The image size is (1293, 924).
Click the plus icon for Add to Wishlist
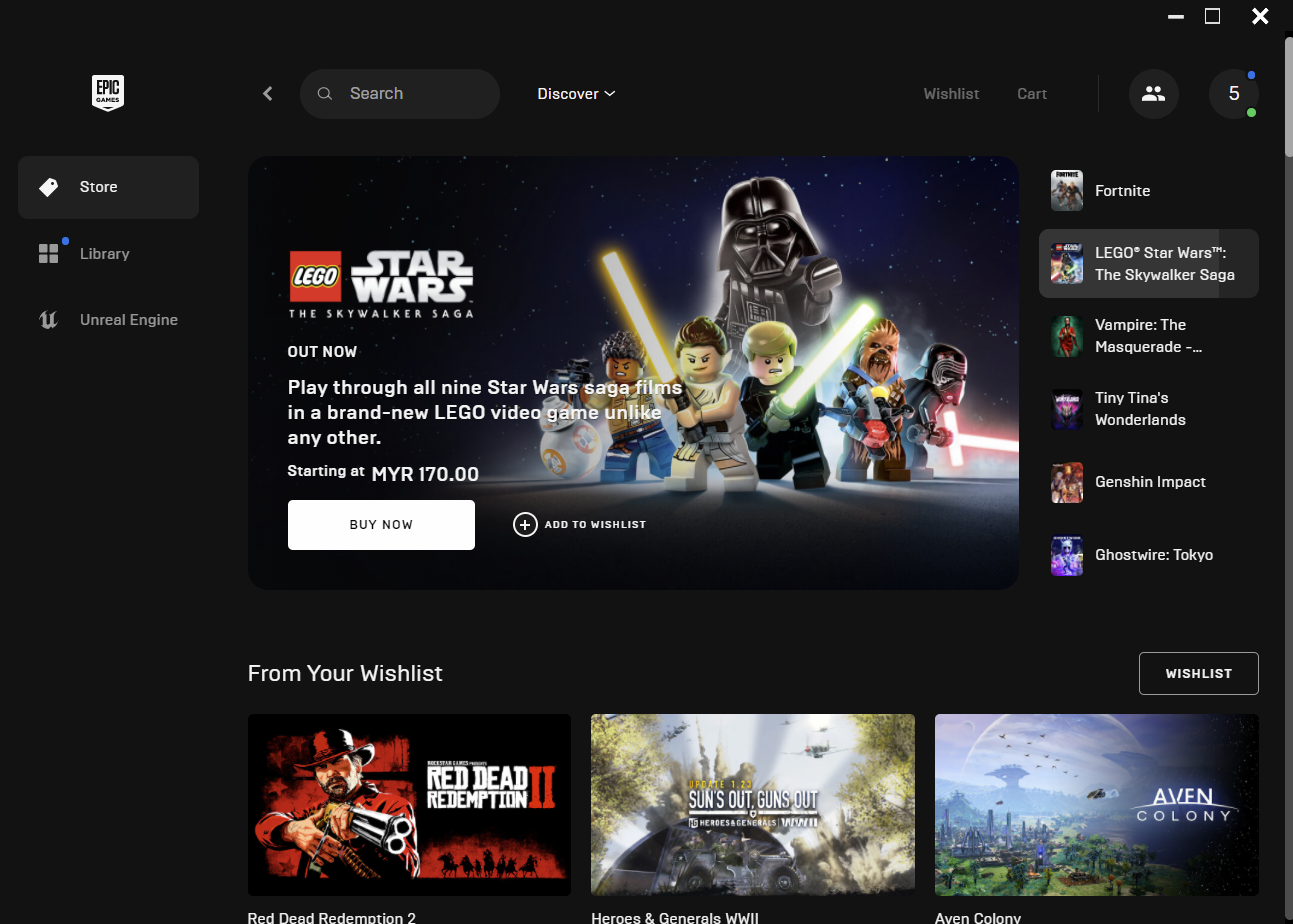(525, 525)
